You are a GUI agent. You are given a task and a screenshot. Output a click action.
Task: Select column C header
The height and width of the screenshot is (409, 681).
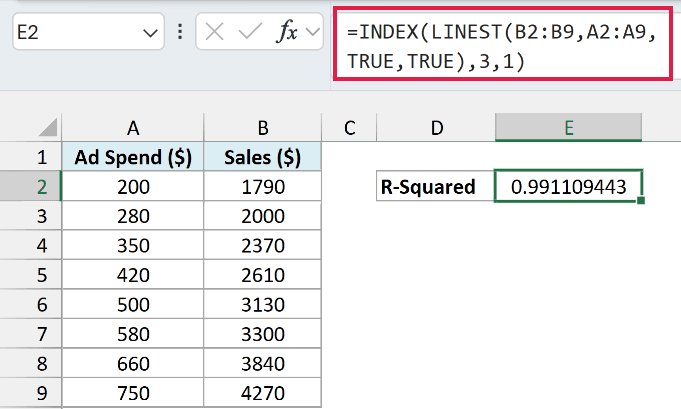pos(349,128)
